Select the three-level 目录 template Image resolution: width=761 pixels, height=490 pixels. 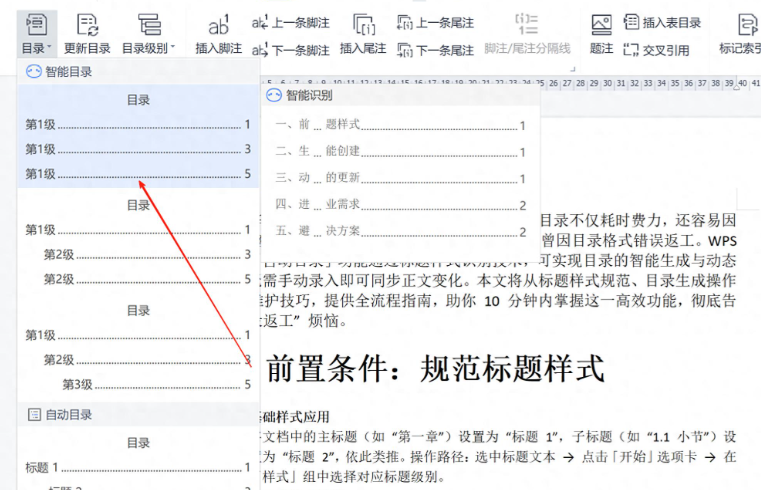tap(138, 347)
